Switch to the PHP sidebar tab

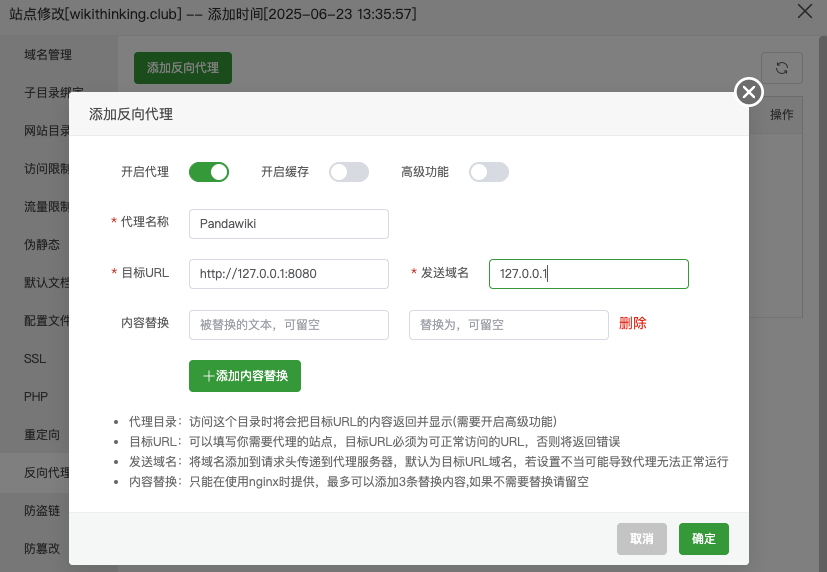(35, 397)
